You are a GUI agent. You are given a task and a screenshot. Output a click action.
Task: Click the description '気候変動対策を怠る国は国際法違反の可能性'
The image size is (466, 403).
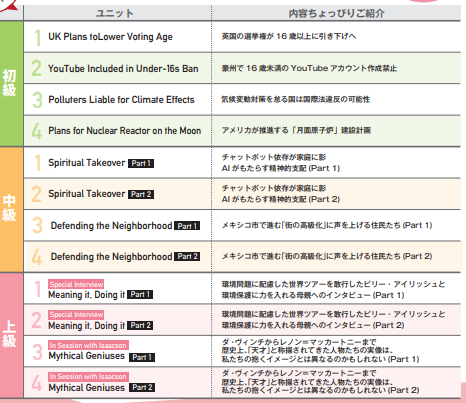click(296, 99)
